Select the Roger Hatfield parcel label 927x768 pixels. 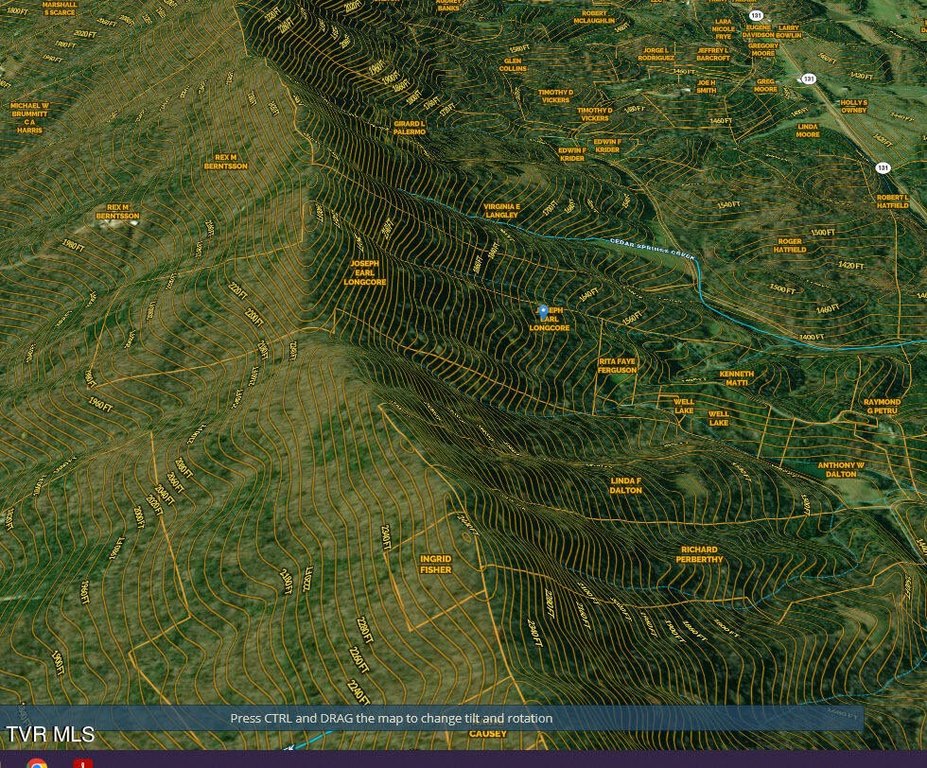(790, 245)
